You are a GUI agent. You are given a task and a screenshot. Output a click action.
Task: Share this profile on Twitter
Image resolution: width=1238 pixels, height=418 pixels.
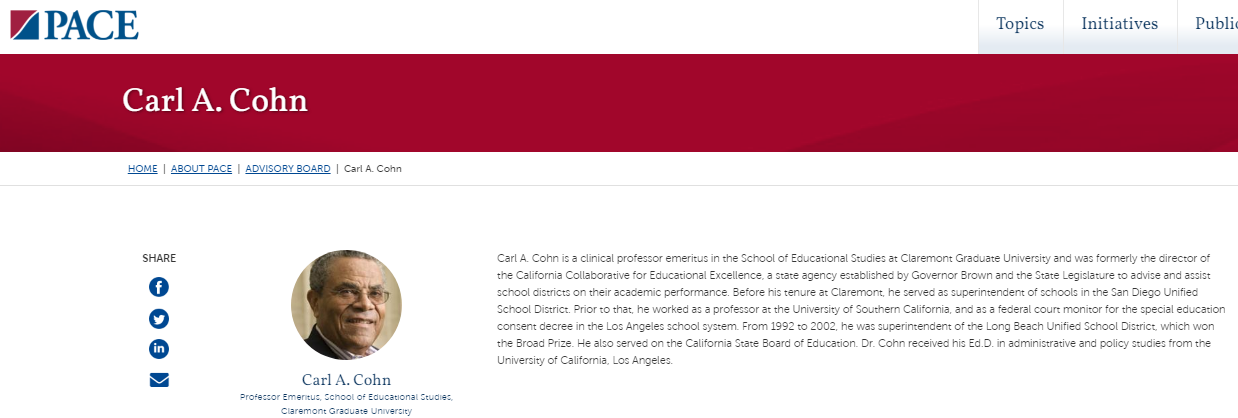(x=159, y=319)
